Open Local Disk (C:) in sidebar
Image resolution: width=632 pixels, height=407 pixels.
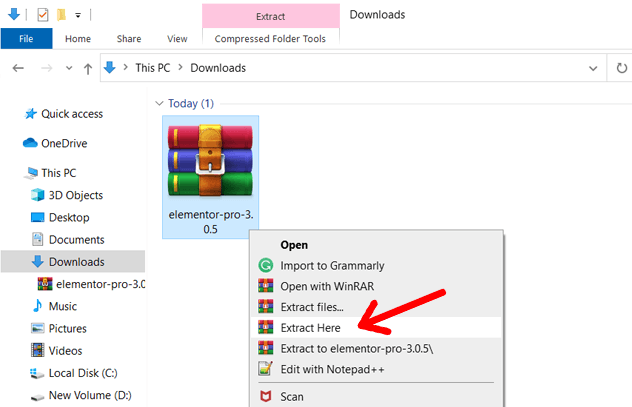point(83,373)
